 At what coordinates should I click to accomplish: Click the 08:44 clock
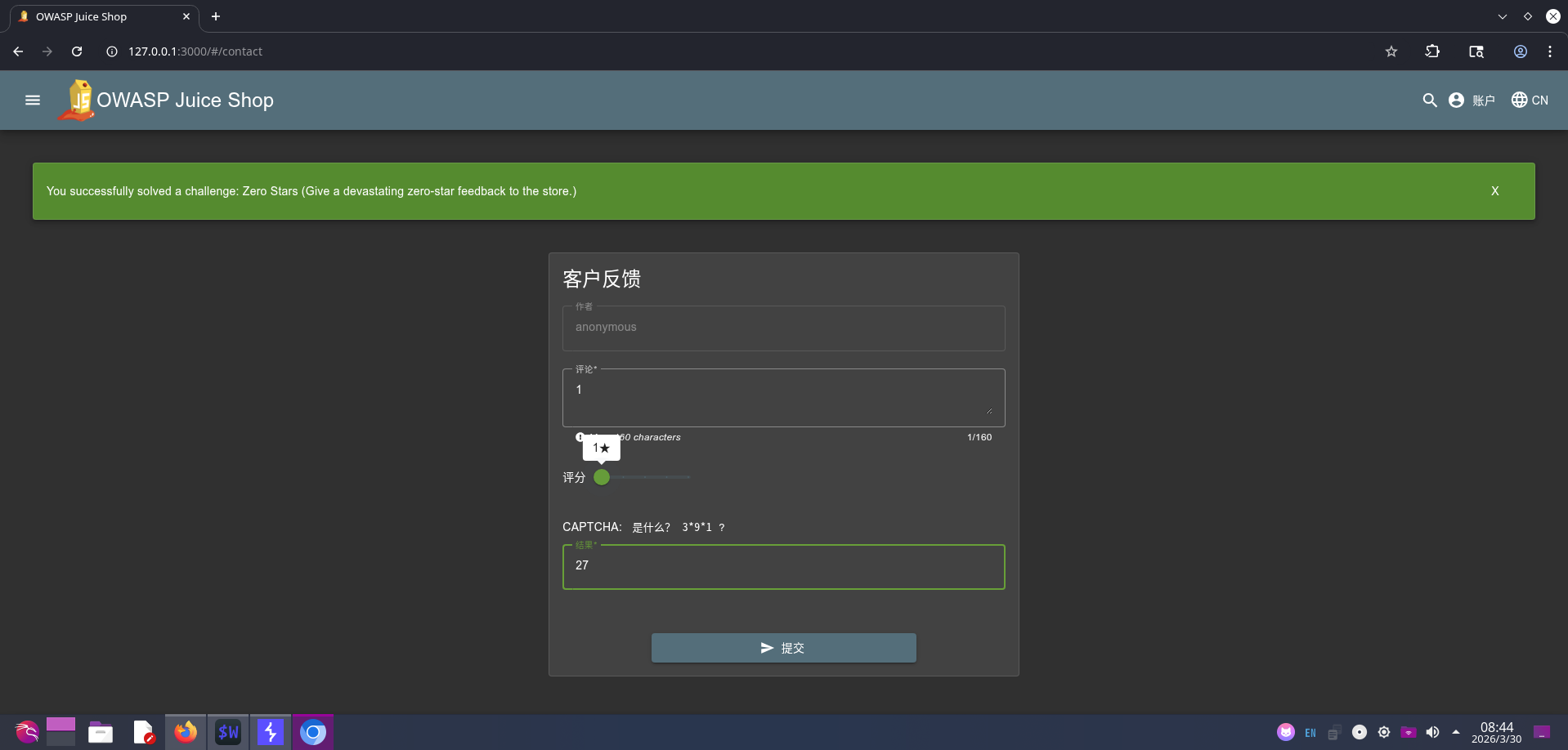1497,727
